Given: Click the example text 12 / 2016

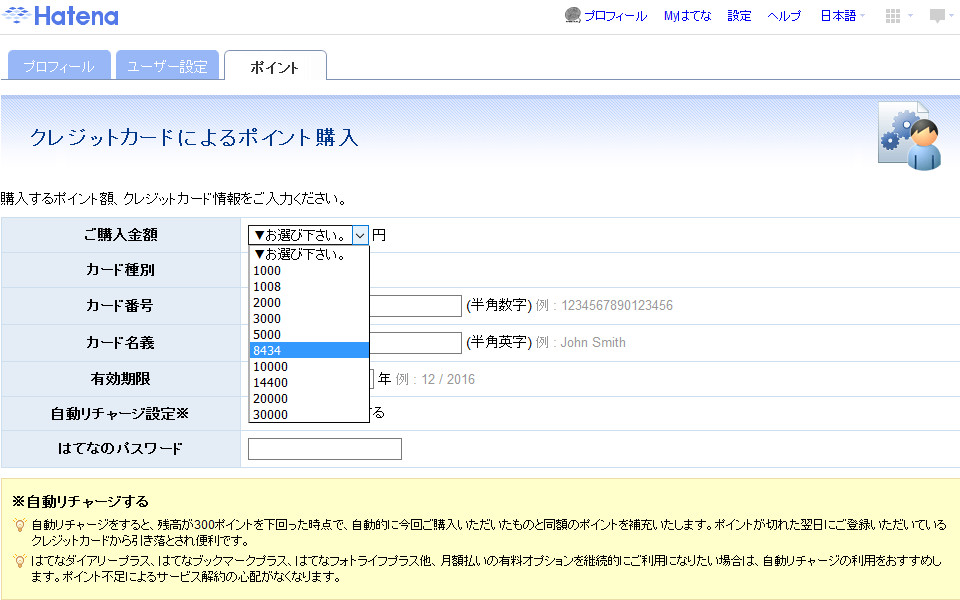Looking at the screenshot, I should click(x=448, y=379).
